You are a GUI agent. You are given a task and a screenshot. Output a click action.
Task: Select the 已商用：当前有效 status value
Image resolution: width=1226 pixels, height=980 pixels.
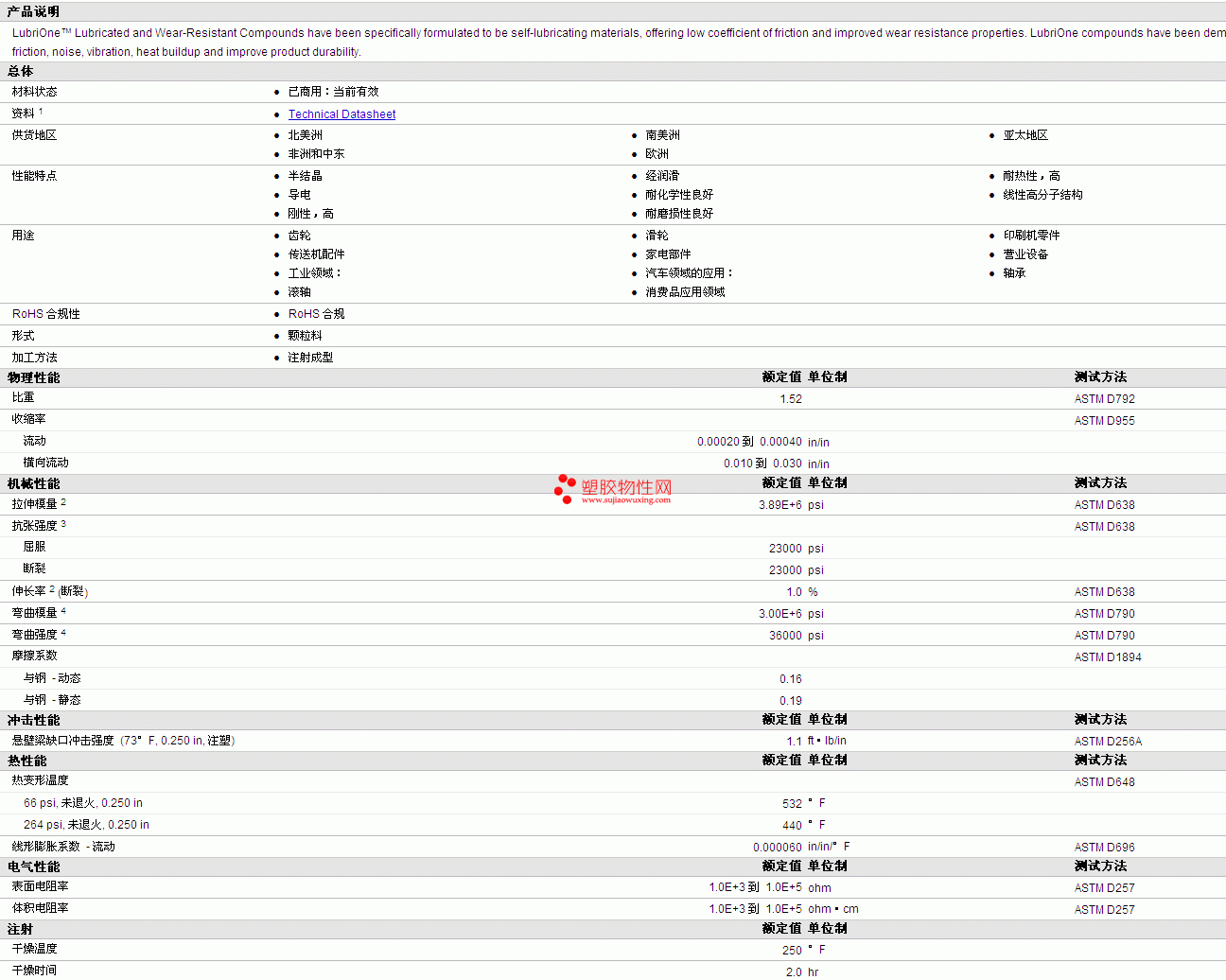point(333,92)
